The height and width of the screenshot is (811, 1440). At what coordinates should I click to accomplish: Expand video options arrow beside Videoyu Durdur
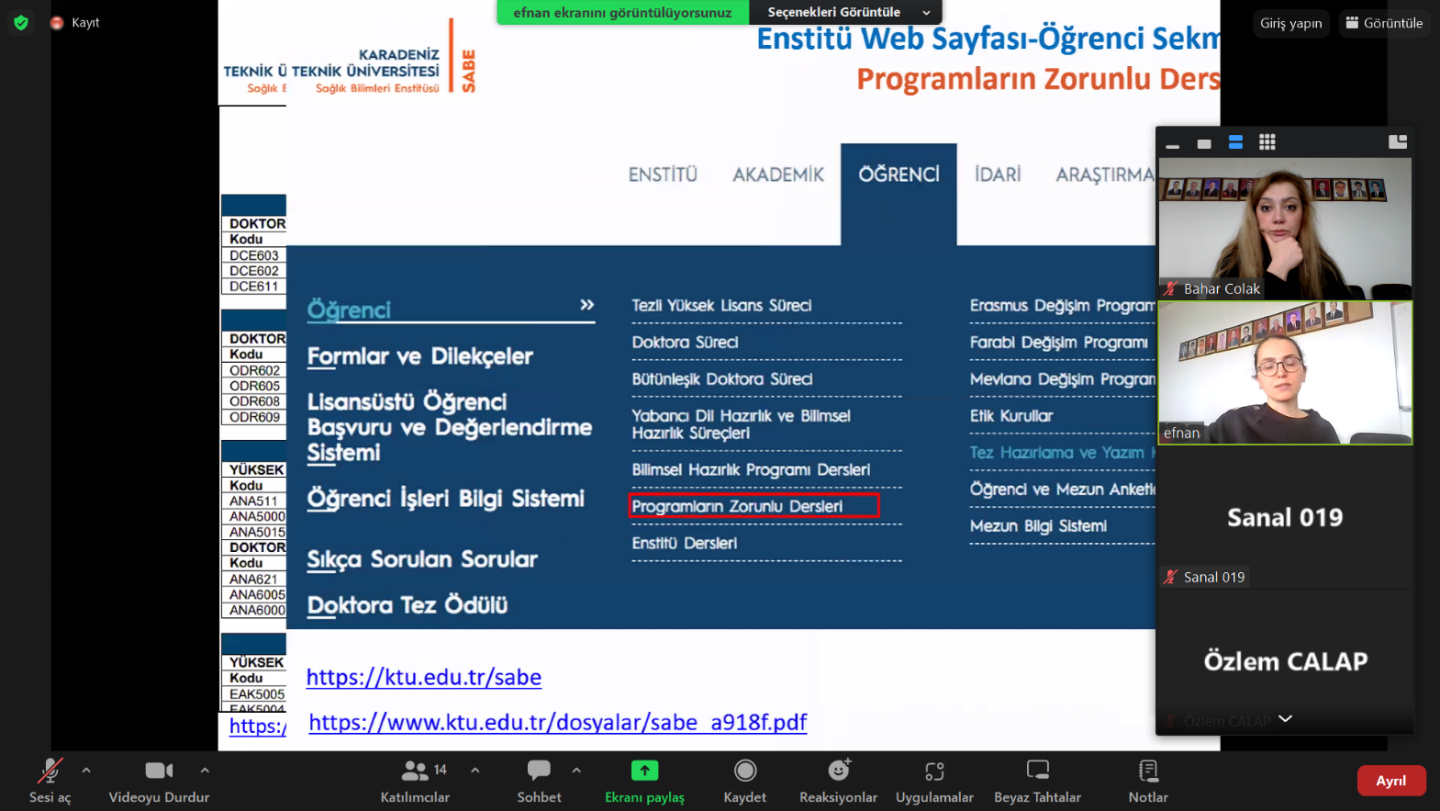tap(205, 770)
